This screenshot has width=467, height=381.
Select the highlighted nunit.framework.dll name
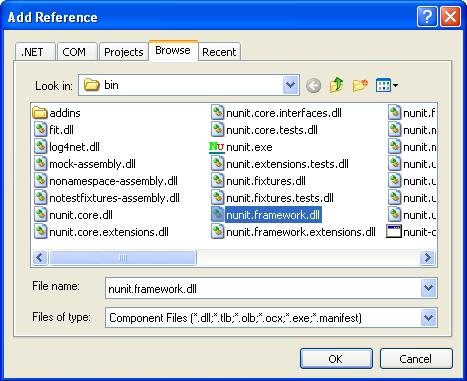pos(273,215)
